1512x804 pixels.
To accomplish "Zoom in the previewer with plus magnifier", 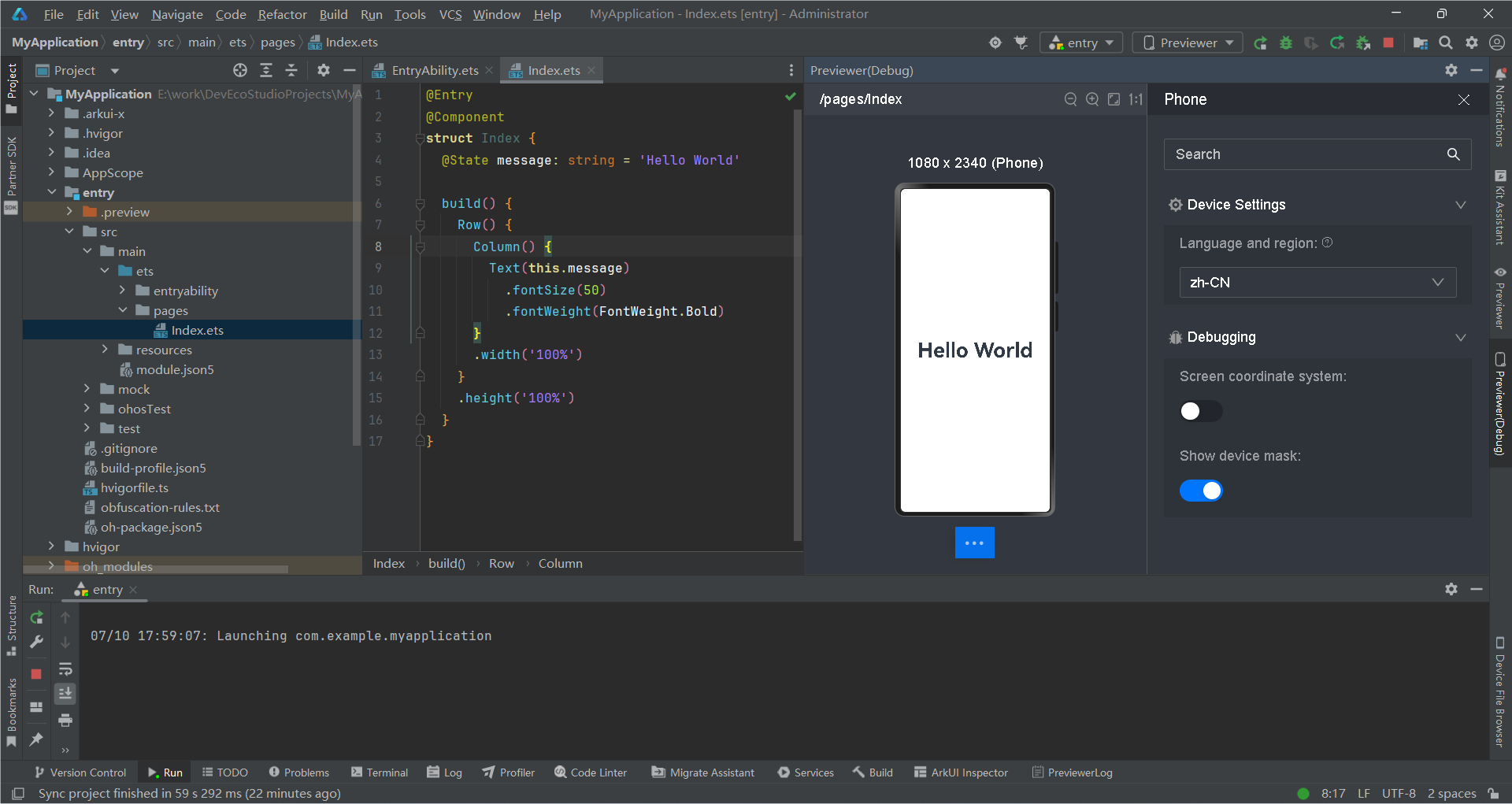I will coord(1092,99).
